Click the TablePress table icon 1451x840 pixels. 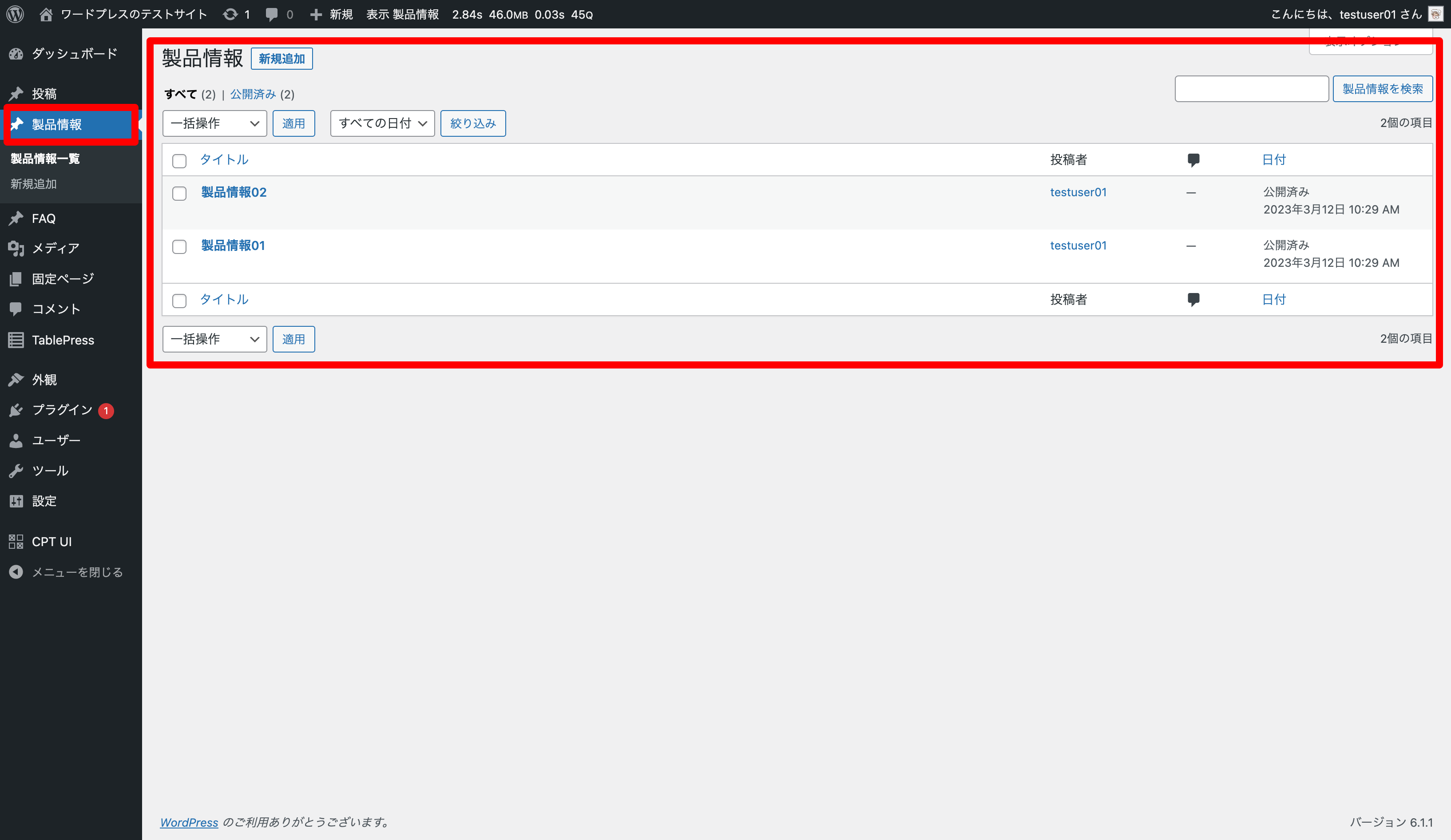tap(16, 340)
